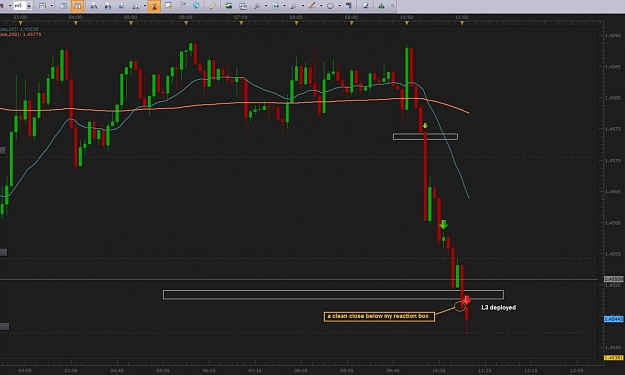Click the 06:00 session marker triangle
This screenshot has width=625, height=375.
186,23
